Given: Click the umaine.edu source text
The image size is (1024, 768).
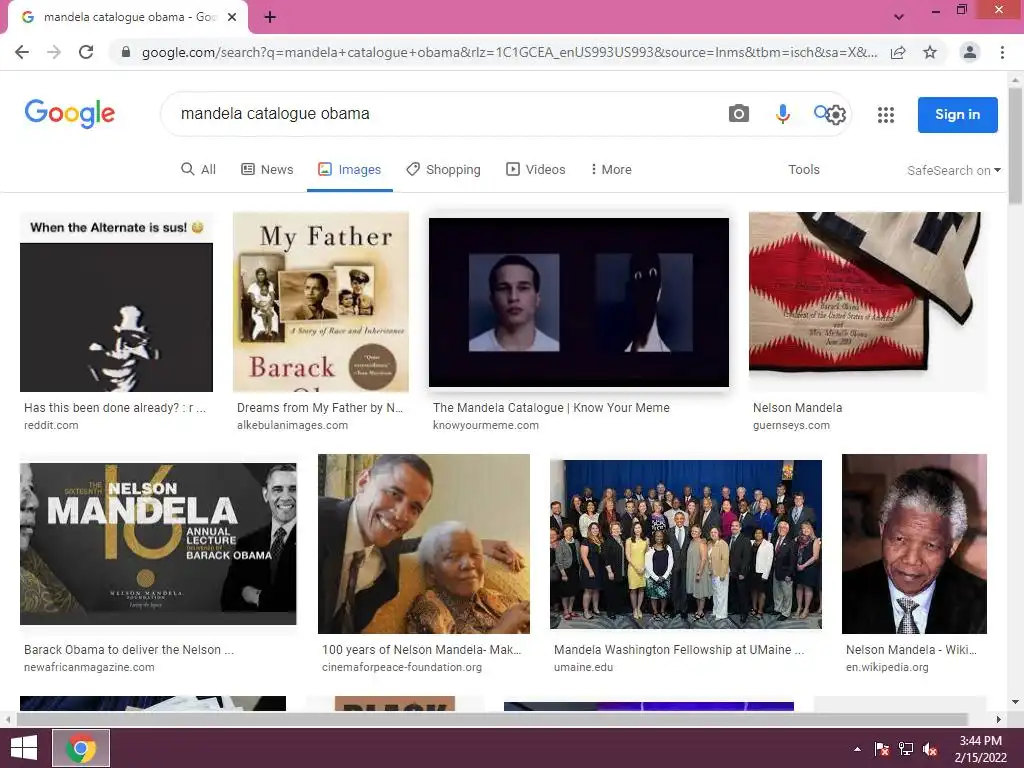Looking at the screenshot, I should 583,667.
